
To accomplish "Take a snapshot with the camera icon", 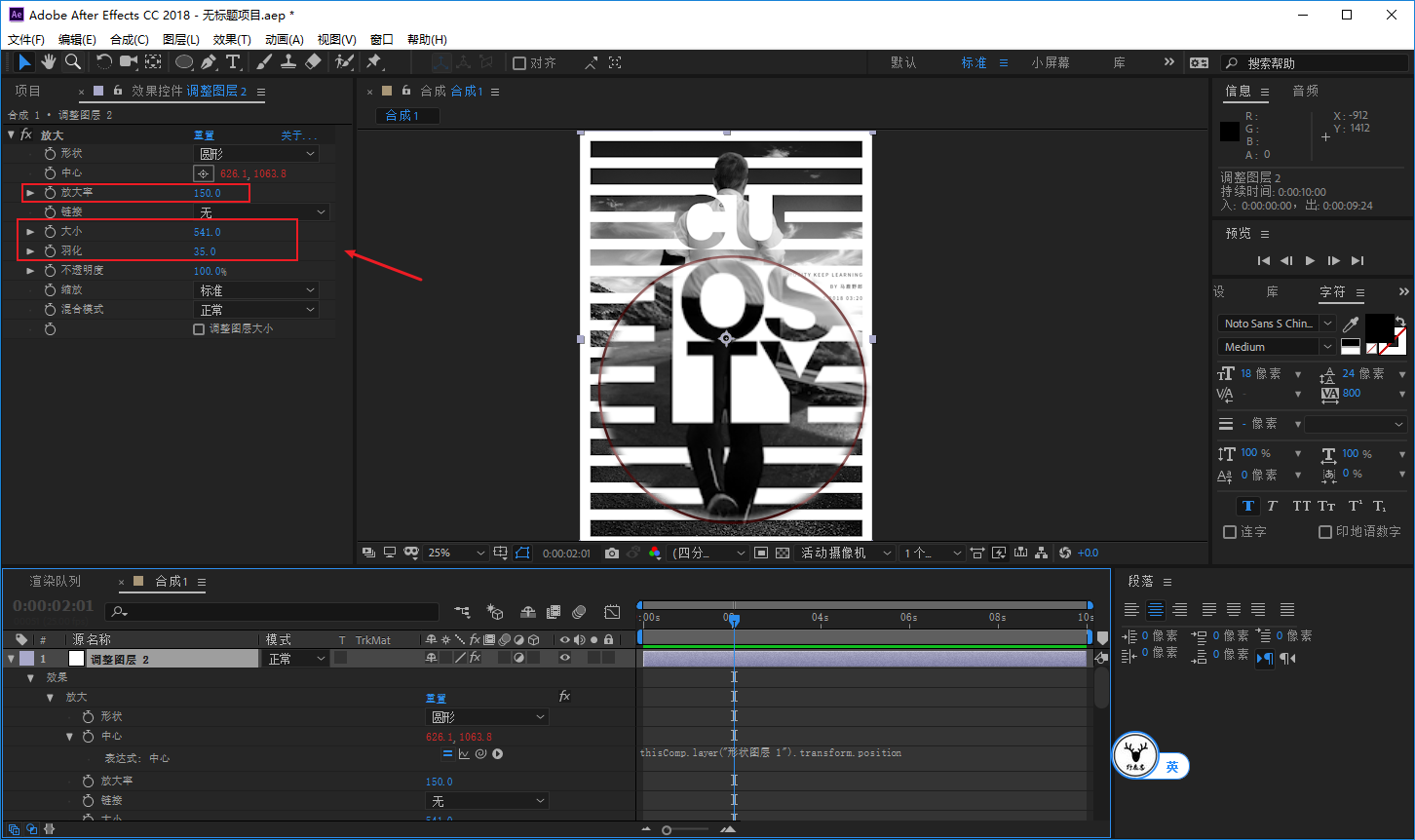I will 611,553.
